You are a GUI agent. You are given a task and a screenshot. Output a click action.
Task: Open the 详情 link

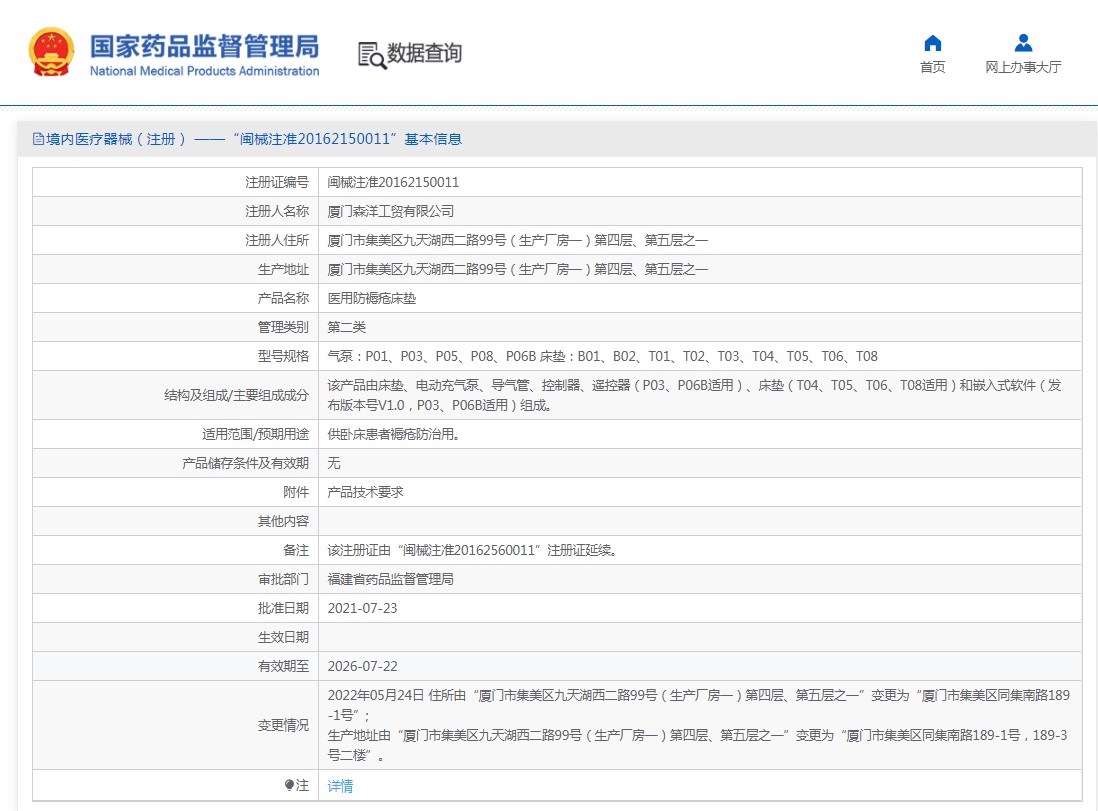340,786
